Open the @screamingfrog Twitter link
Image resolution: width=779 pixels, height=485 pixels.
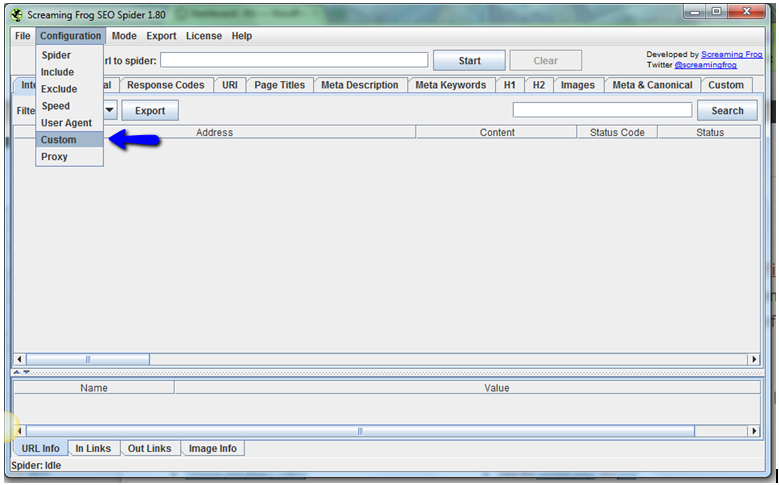[x=705, y=65]
